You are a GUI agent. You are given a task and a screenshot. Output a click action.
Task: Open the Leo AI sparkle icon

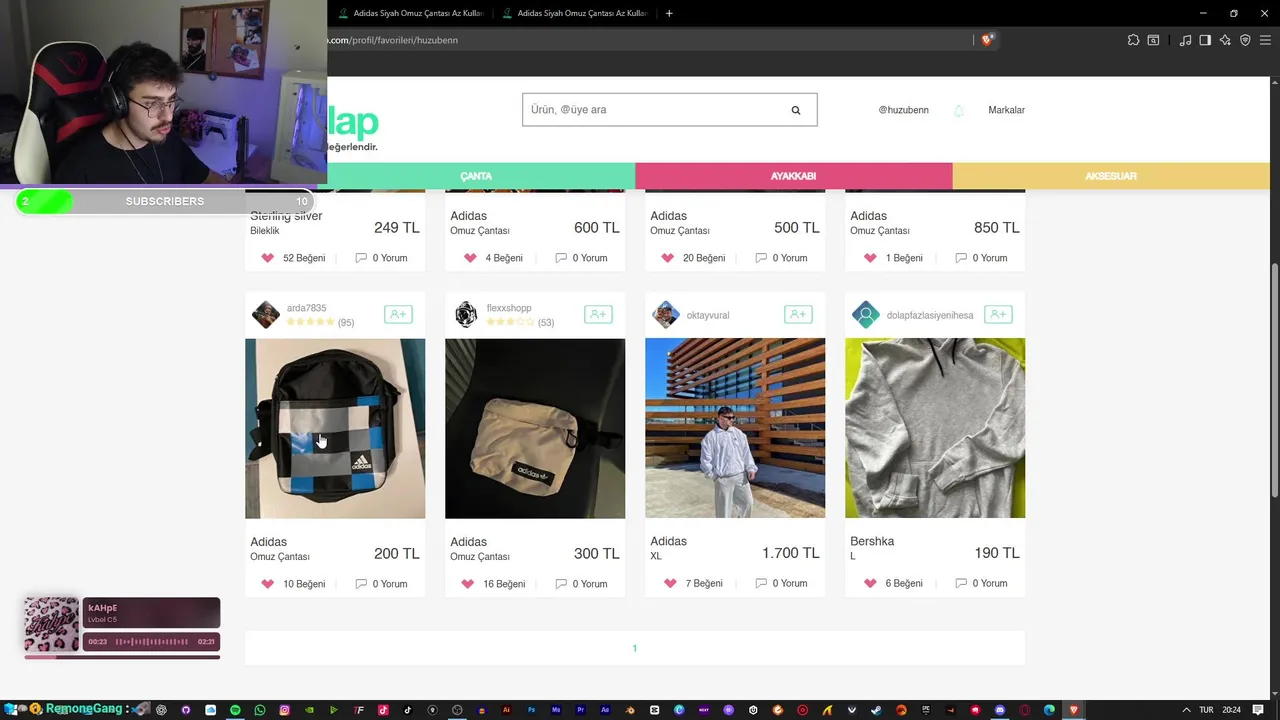pyautogui.click(x=1225, y=40)
